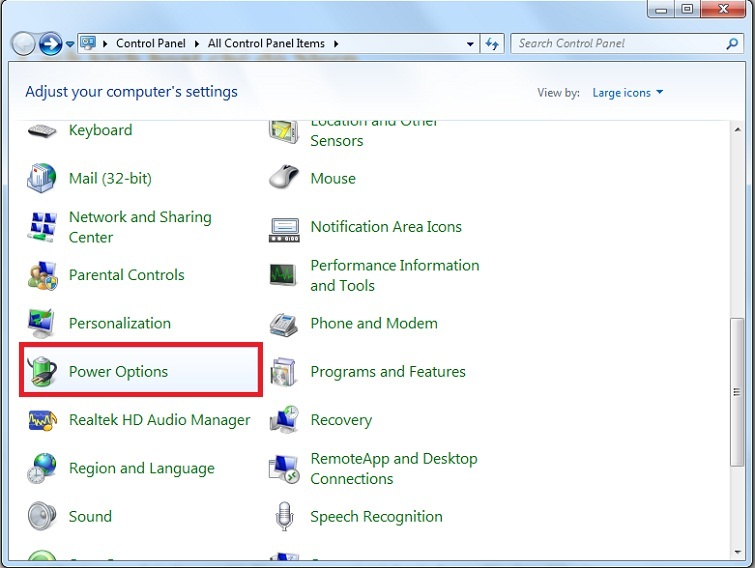Open the Sound speaker icon
This screenshot has width=755, height=568.
coord(43,517)
